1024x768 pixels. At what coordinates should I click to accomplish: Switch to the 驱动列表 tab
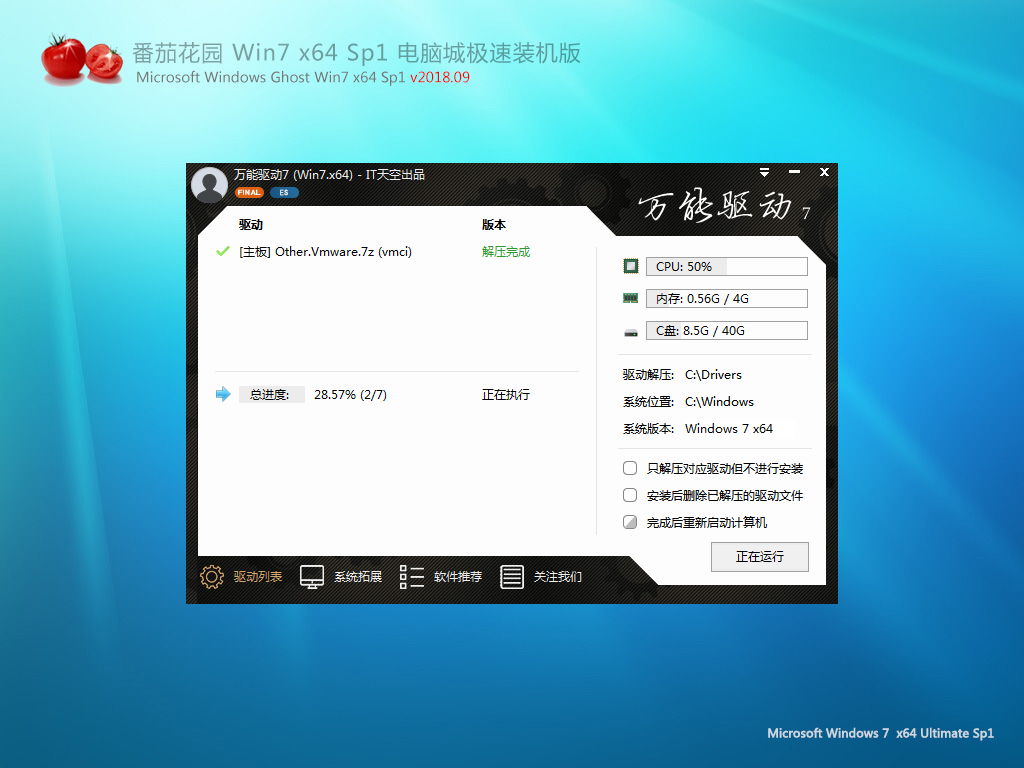coord(258,577)
